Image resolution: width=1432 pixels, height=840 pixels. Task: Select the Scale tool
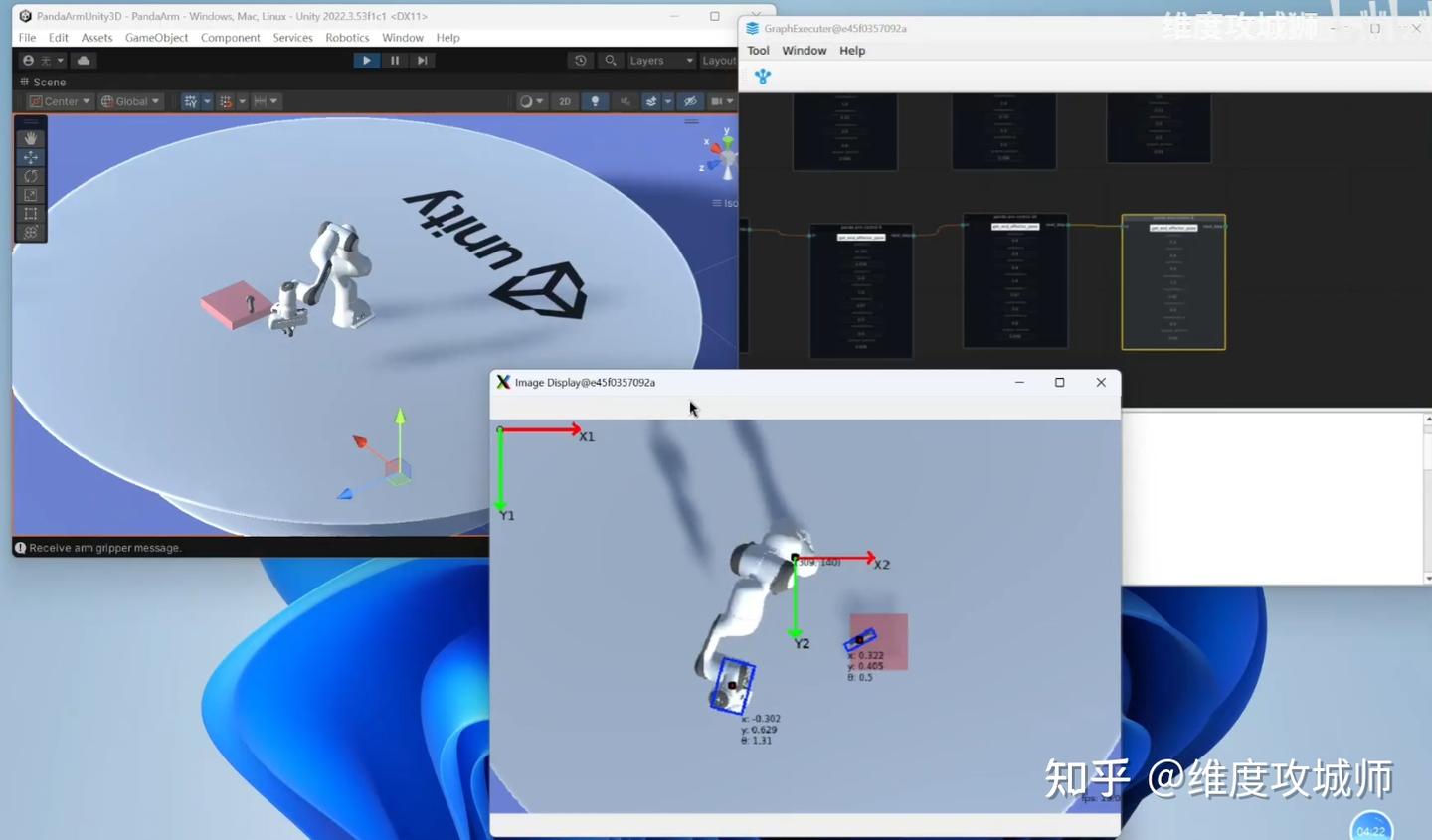point(30,195)
